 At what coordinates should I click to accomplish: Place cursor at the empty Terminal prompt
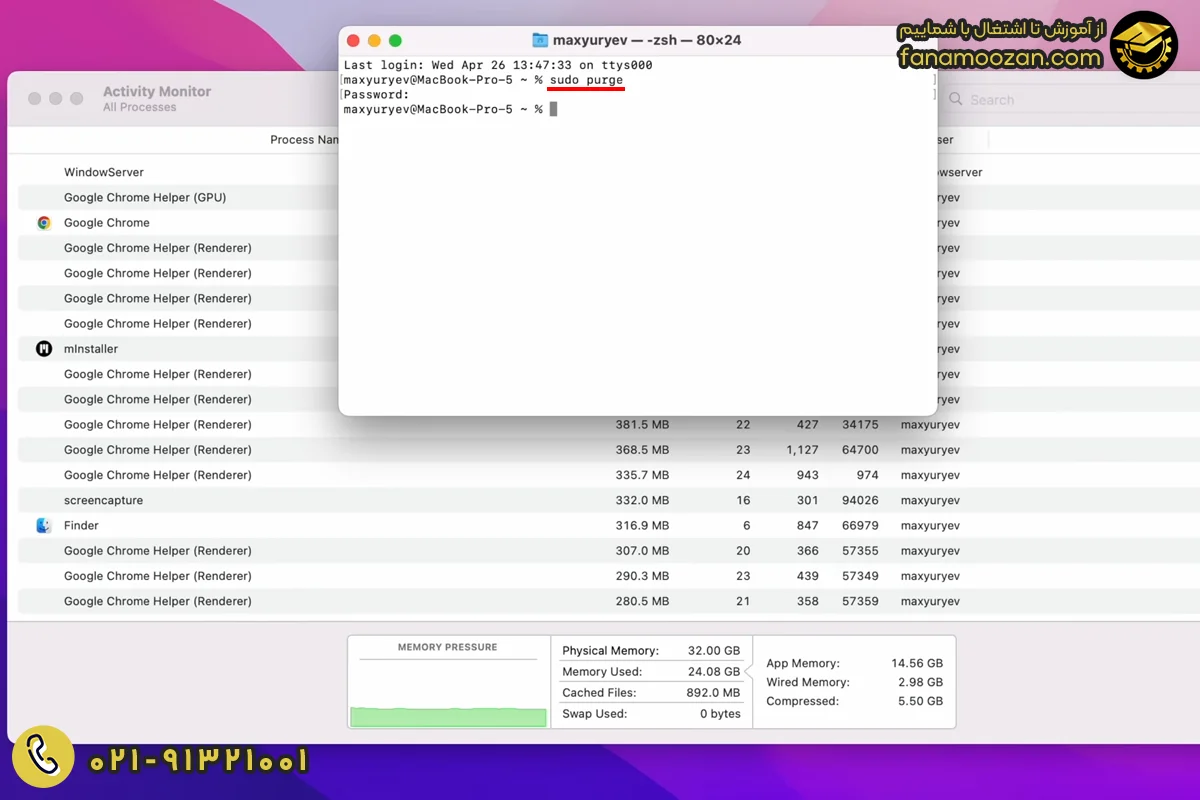pyautogui.click(x=553, y=109)
